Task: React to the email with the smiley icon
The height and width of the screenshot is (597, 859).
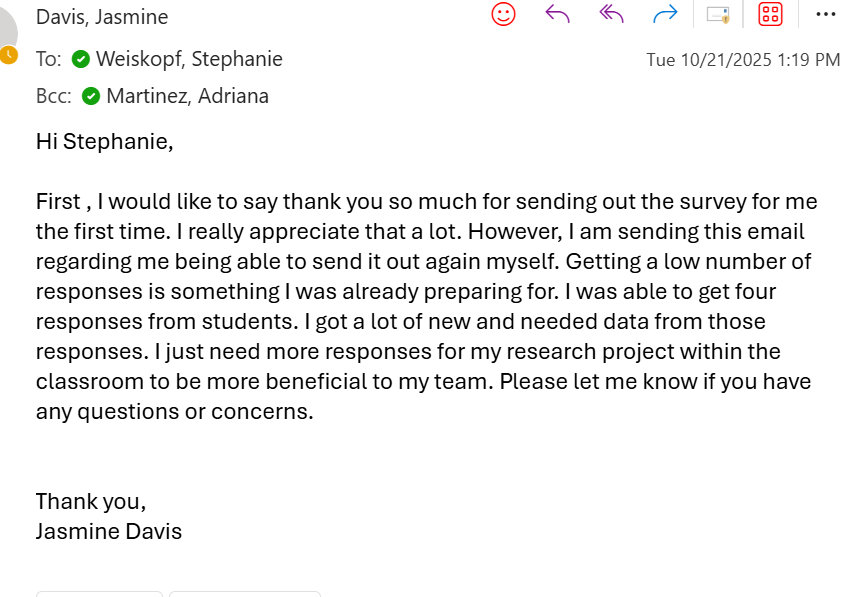Action: pos(504,14)
